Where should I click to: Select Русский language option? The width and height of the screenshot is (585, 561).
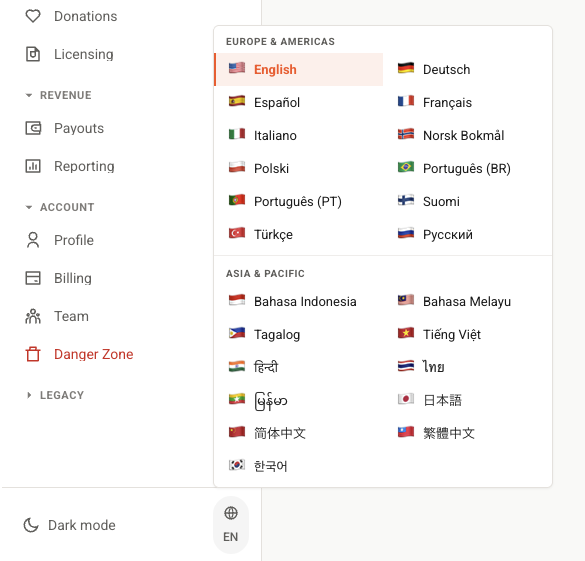[467, 234]
